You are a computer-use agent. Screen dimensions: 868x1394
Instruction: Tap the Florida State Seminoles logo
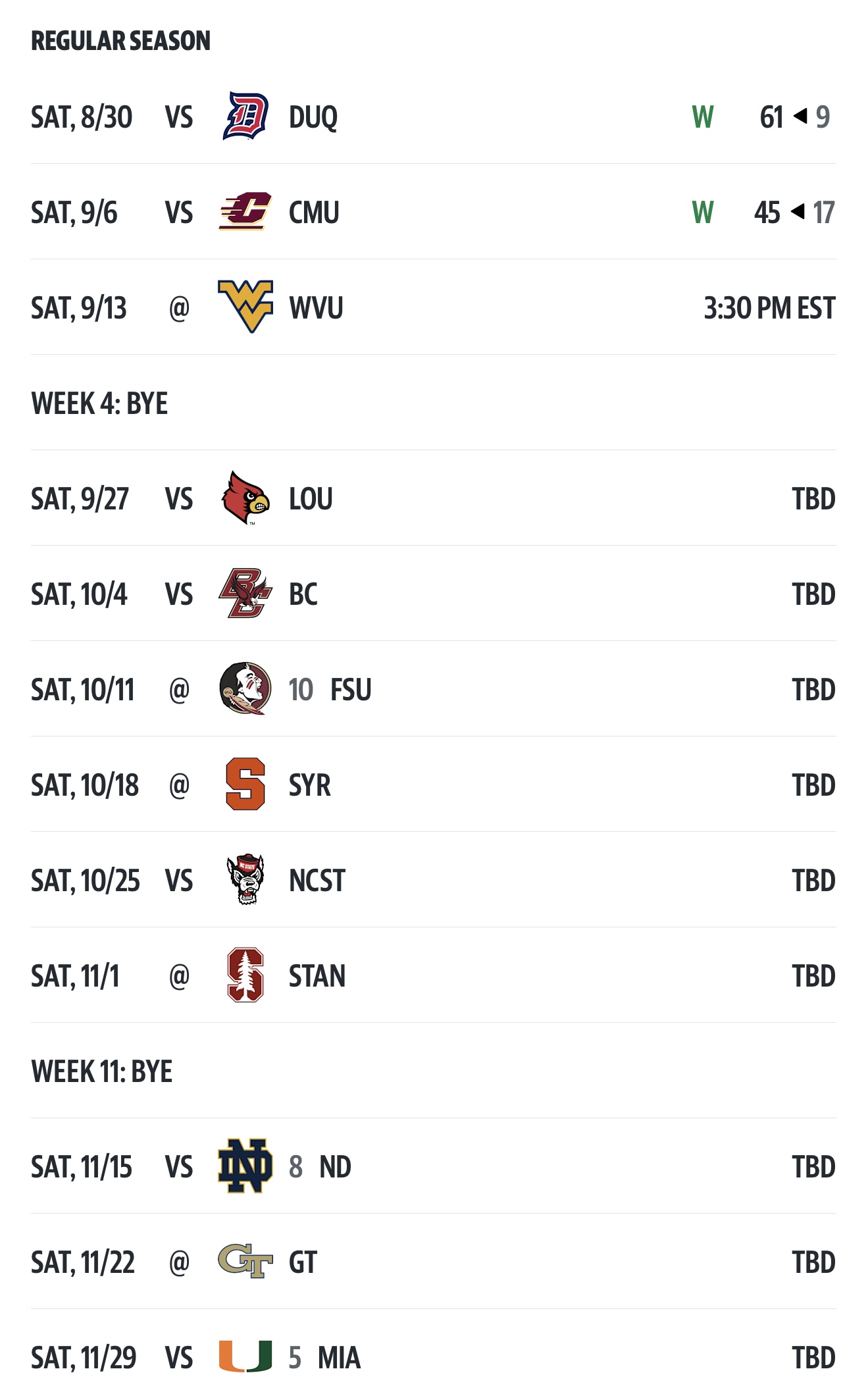coord(245,688)
